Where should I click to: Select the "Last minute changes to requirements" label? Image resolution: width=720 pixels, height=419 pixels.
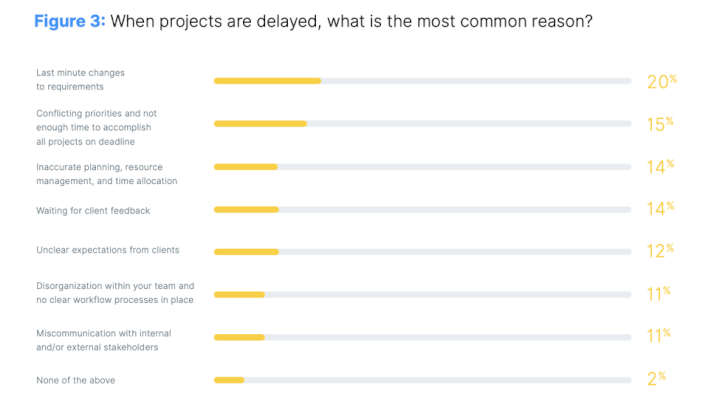[80, 80]
